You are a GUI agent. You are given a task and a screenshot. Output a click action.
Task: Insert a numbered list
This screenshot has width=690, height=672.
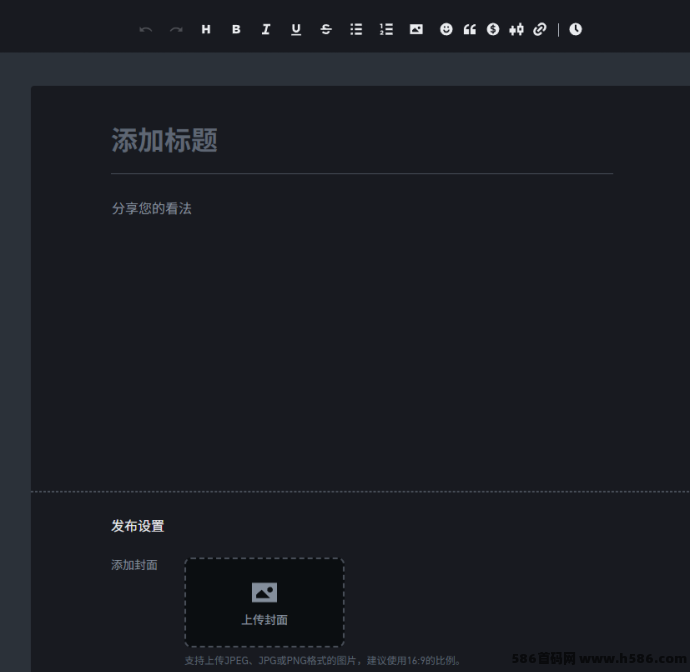[386, 29]
